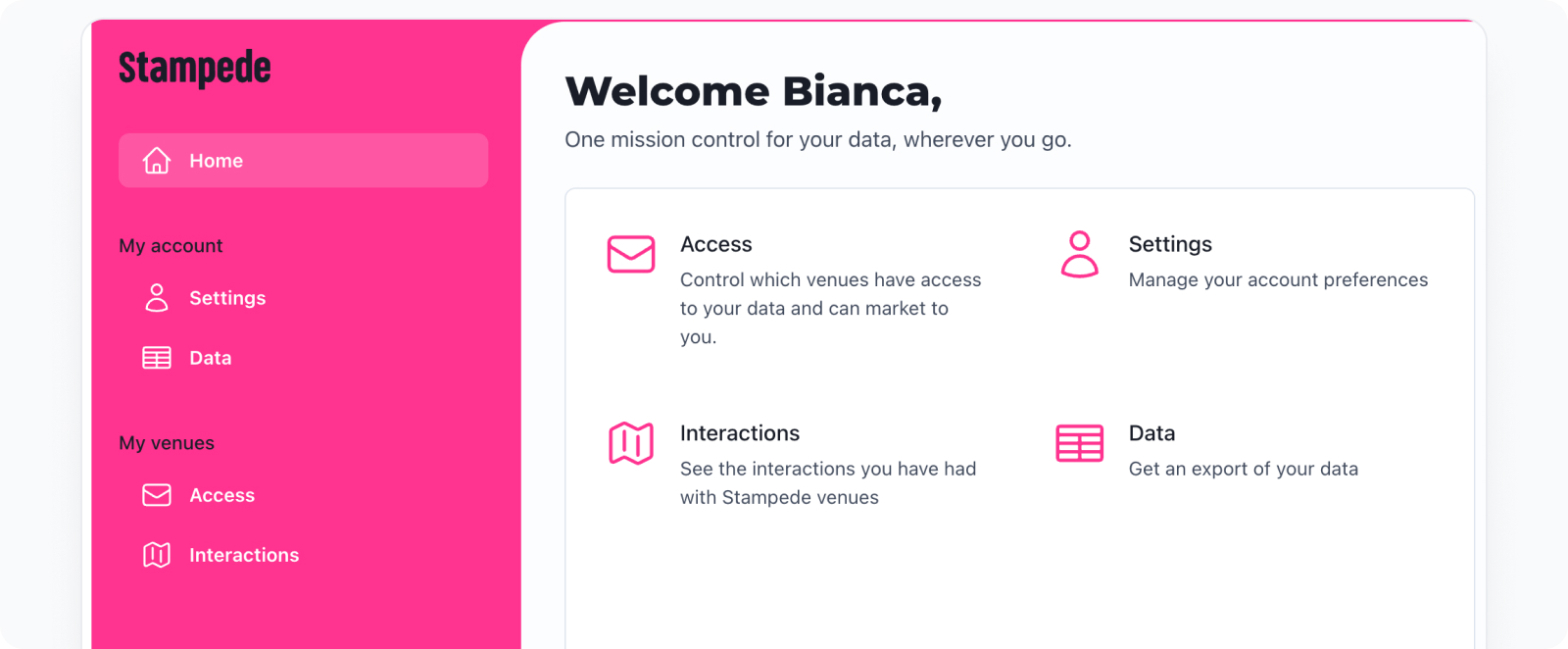1568x649 pixels.
Task: Open the Settings card heading link
Action: pyautogui.click(x=1170, y=244)
